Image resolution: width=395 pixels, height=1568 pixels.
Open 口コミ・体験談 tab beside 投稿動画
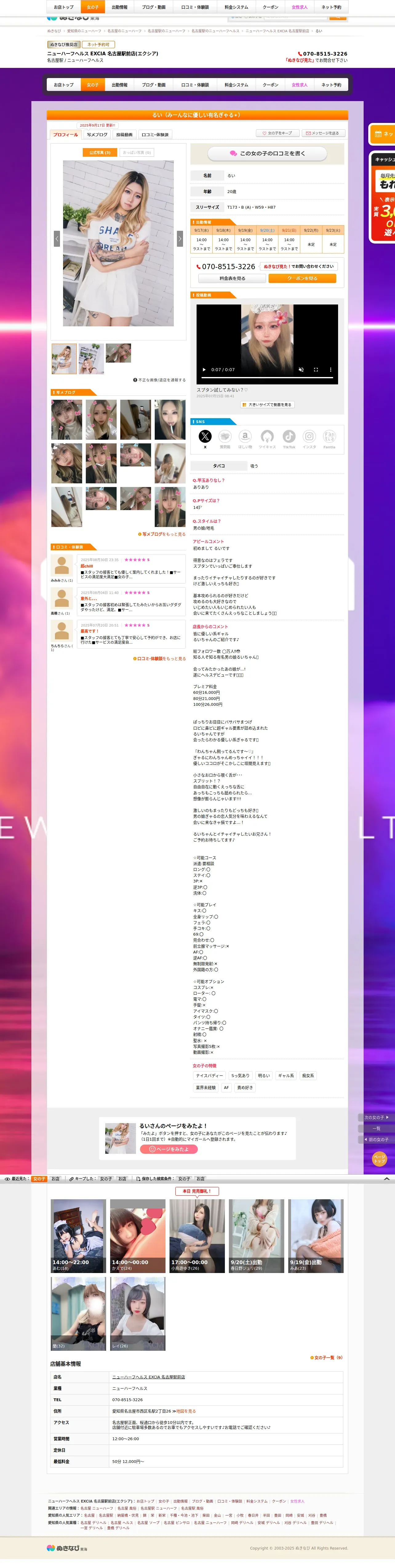[x=155, y=135]
